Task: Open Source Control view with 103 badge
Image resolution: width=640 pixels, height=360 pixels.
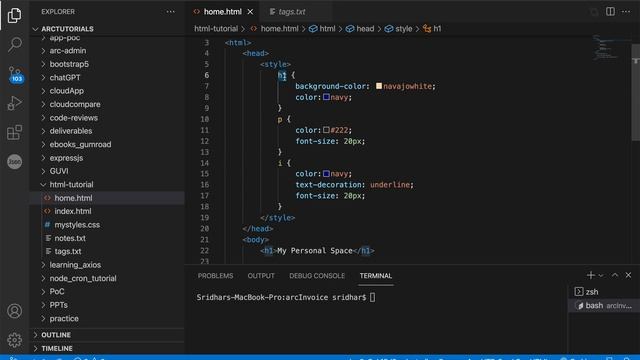Action: [15, 74]
